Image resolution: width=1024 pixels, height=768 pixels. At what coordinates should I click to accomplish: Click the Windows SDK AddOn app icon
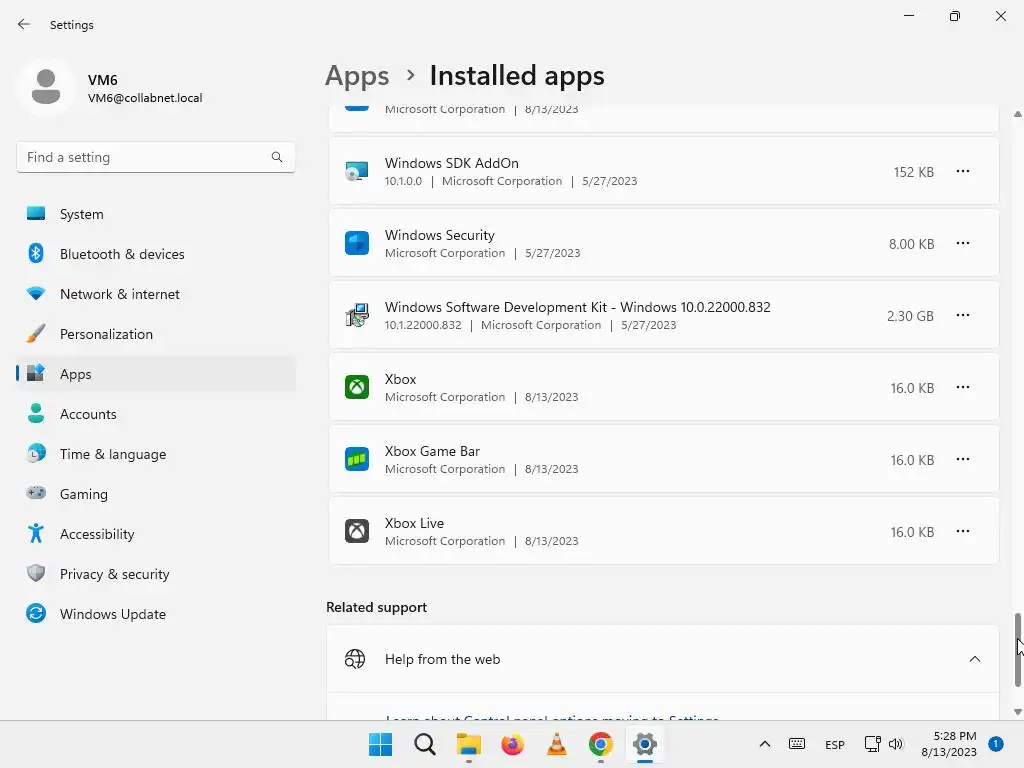pyautogui.click(x=357, y=171)
